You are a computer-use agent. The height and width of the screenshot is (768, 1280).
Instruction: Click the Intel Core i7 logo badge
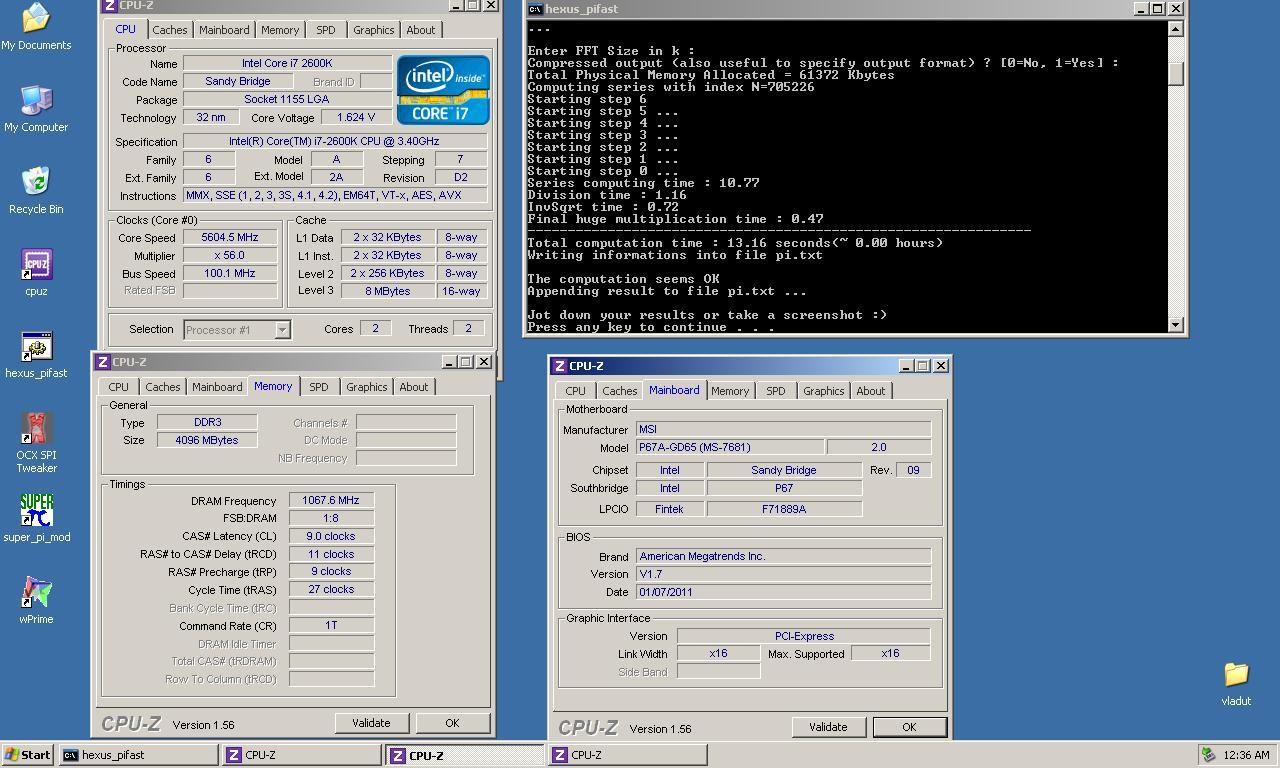(x=443, y=89)
